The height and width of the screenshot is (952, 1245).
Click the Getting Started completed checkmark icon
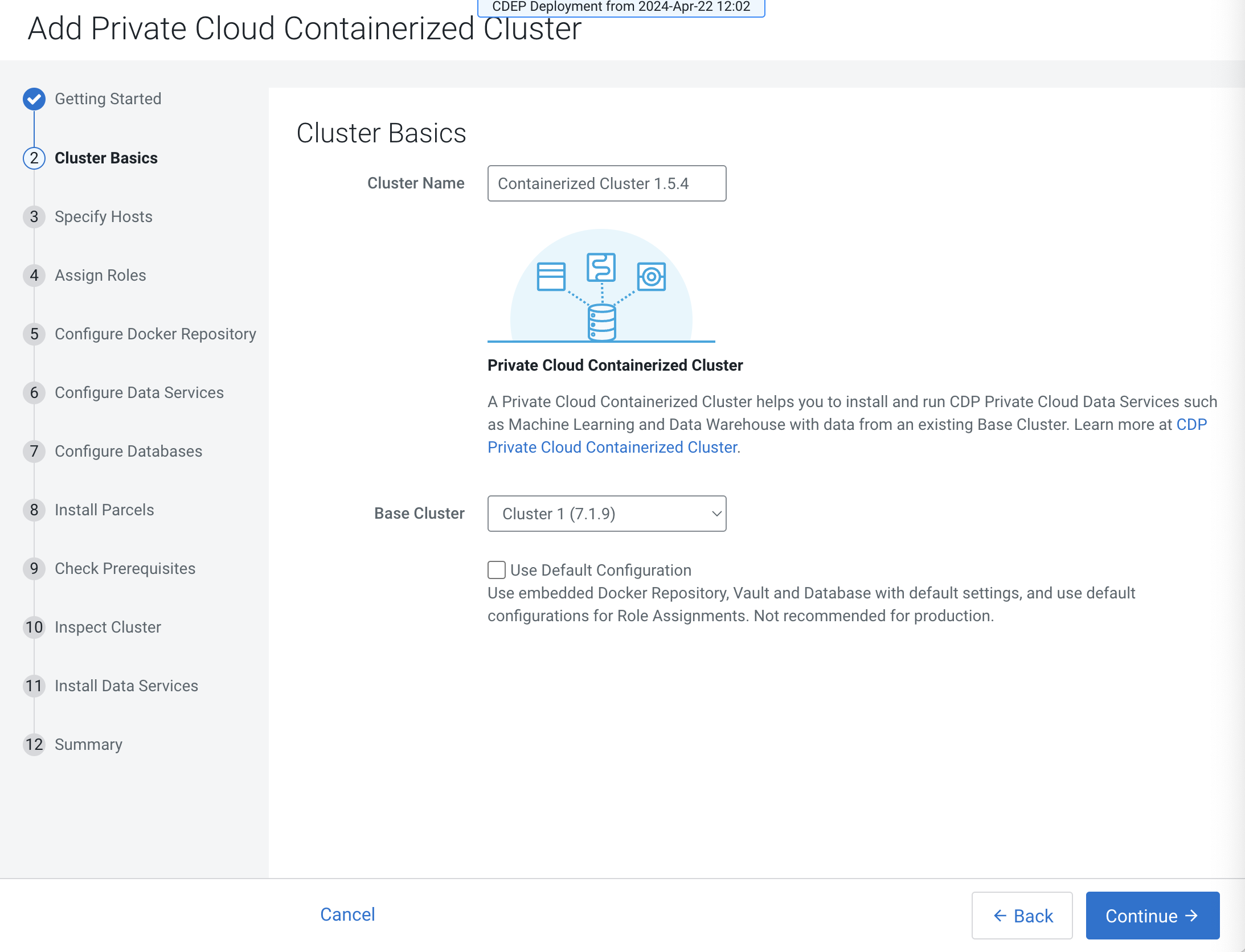[x=34, y=99]
